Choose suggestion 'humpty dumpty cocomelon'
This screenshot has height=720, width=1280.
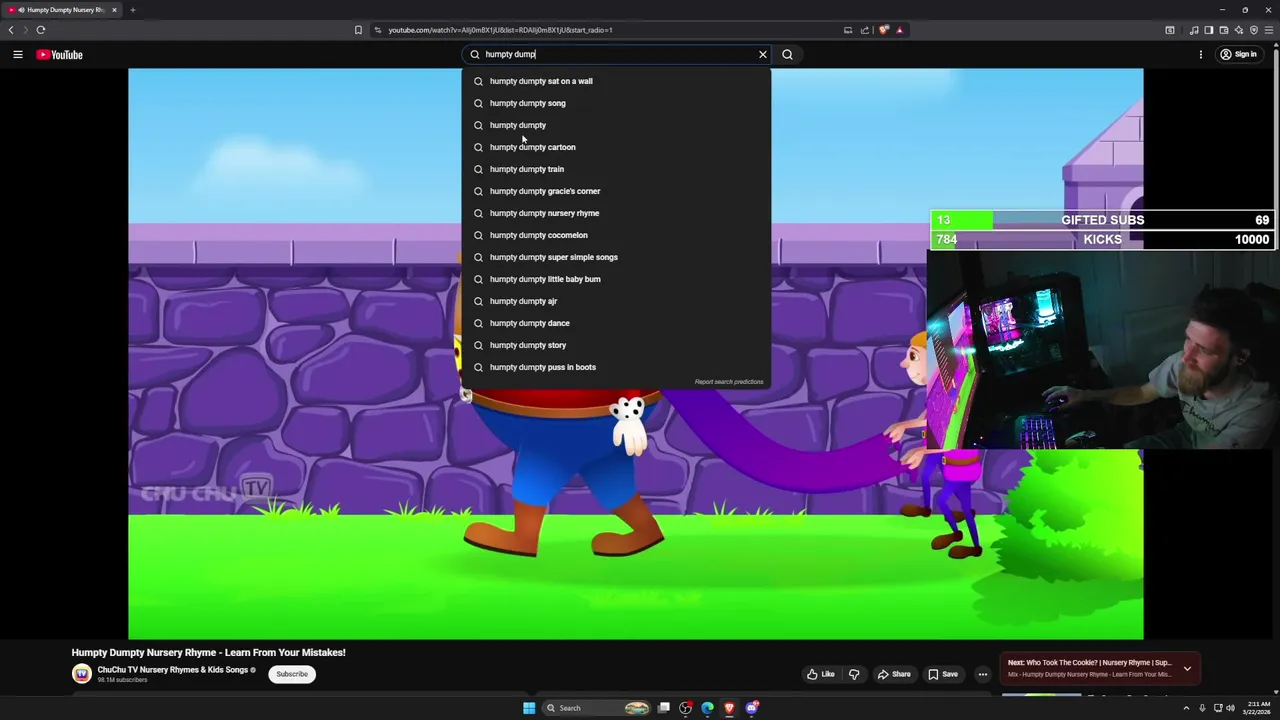pyautogui.click(x=616, y=235)
